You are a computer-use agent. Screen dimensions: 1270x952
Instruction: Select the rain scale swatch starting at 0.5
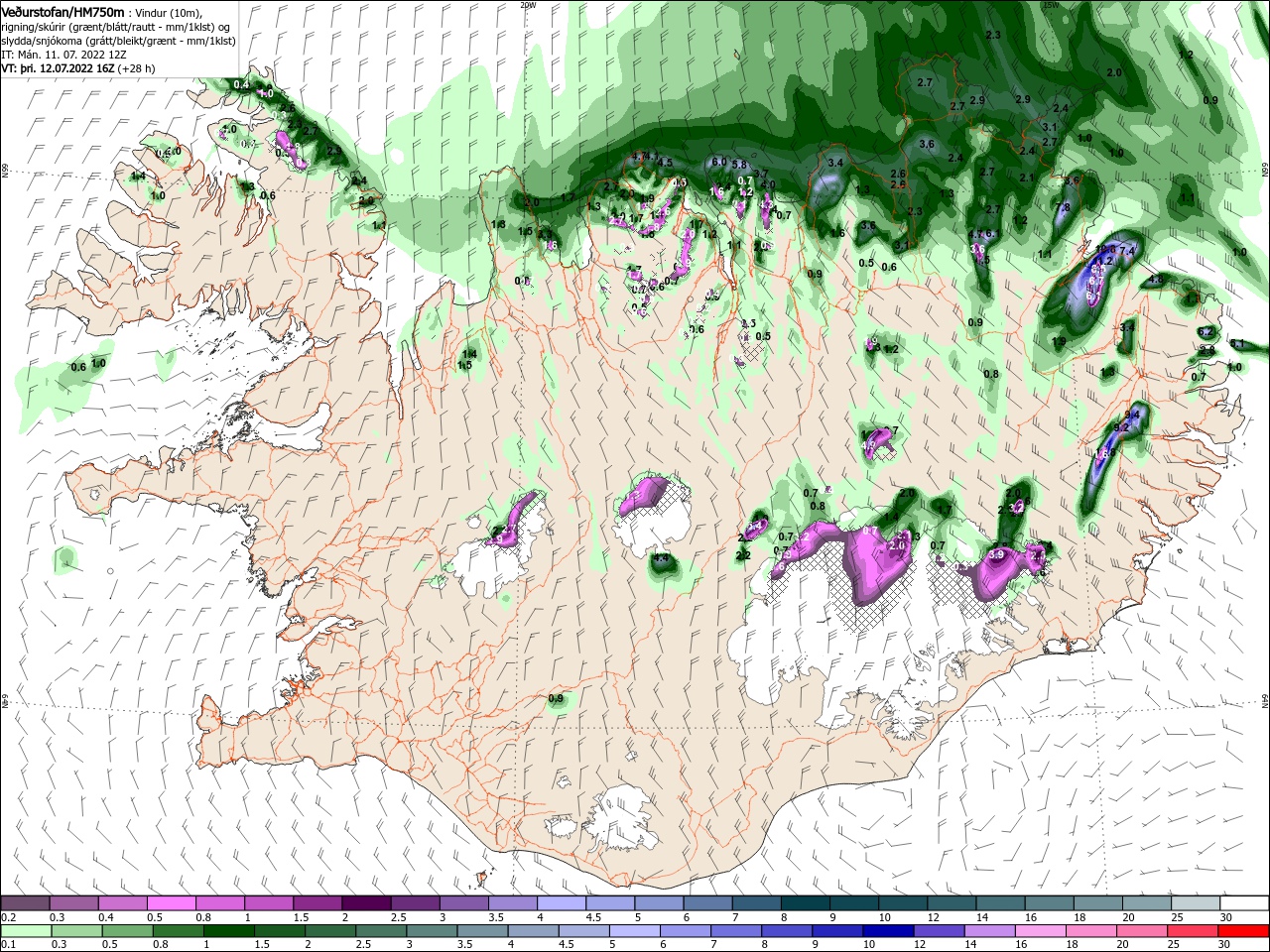[127, 931]
